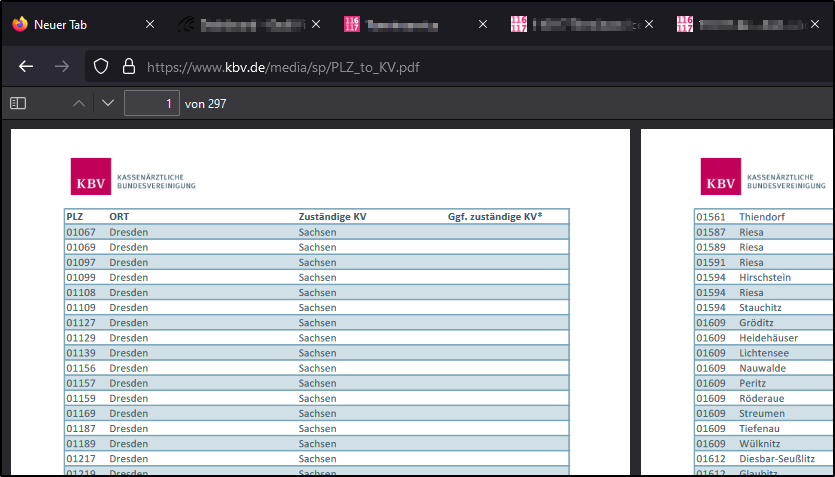Click the Heidehäuser entry in table
The height and width of the screenshot is (477, 835).
click(x=770, y=338)
